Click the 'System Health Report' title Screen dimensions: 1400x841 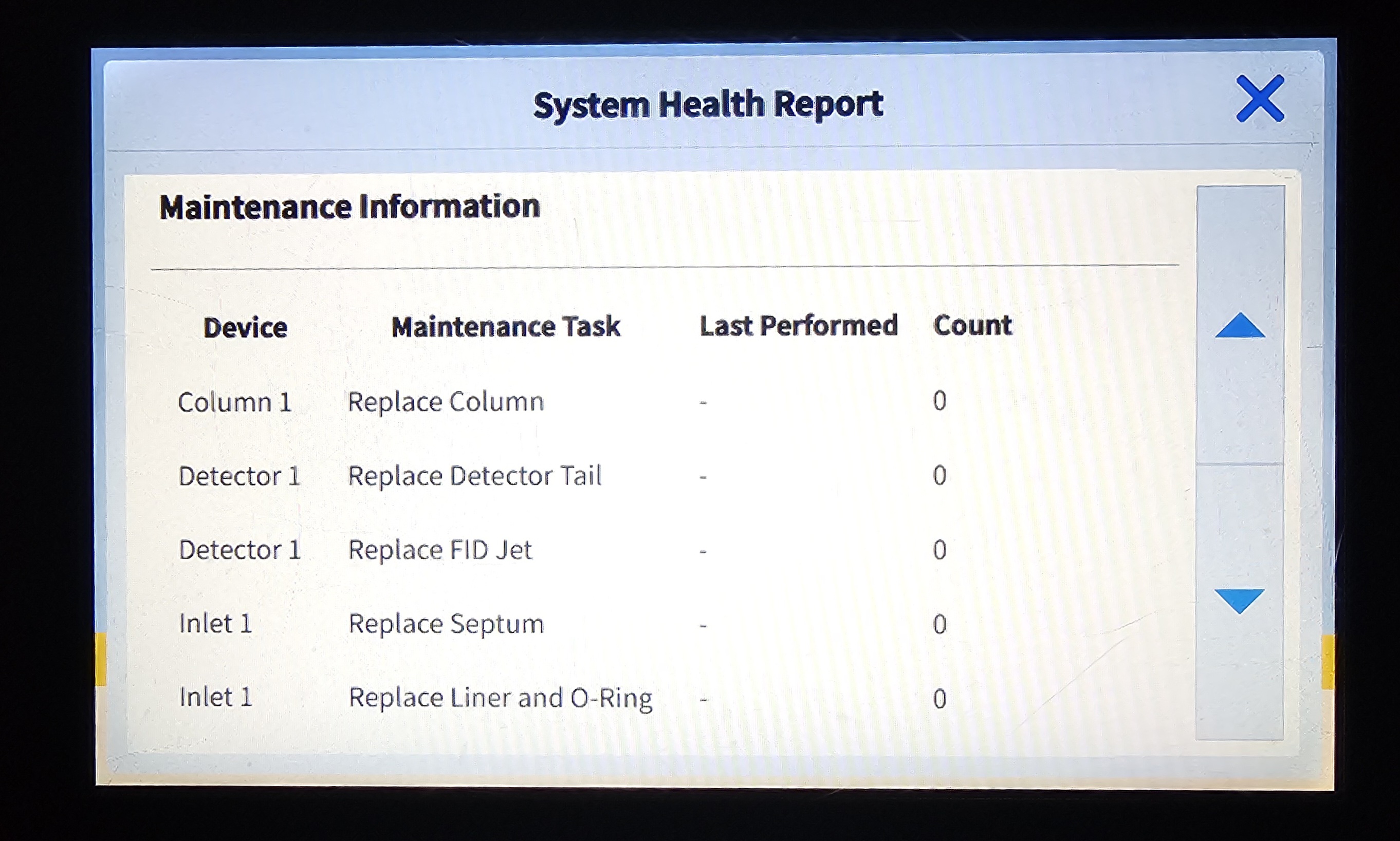(x=709, y=105)
